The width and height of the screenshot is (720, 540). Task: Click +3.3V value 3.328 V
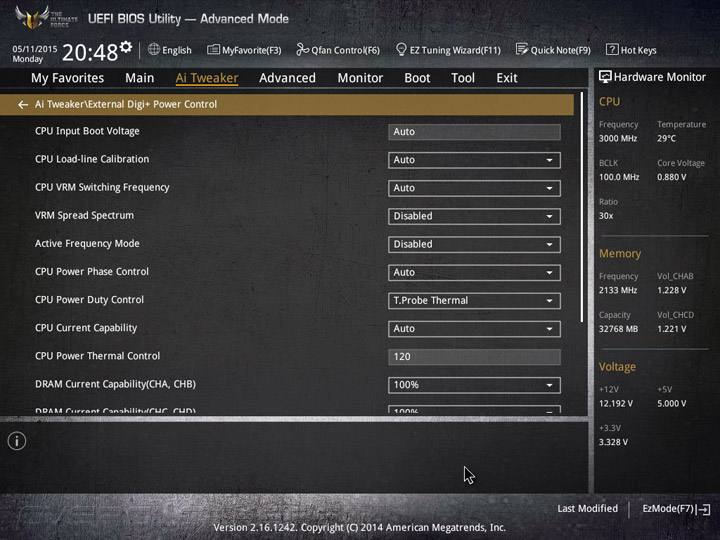tap(613, 442)
